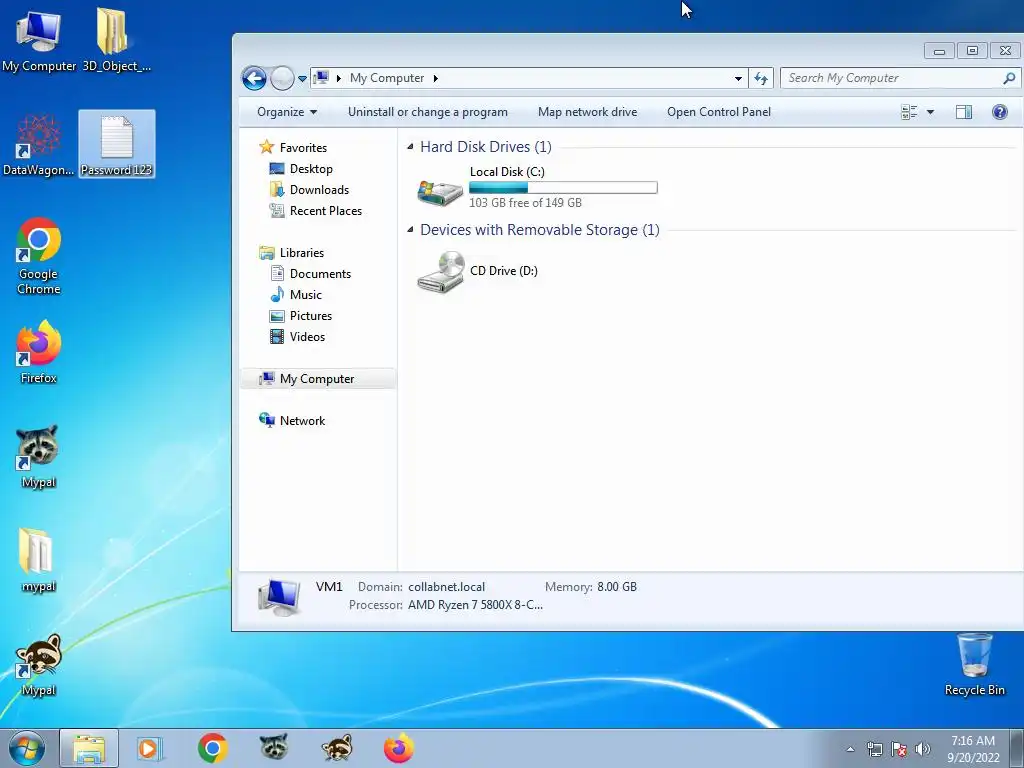Click Map network drive
Image resolution: width=1024 pixels, height=768 pixels.
(x=588, y=112)
